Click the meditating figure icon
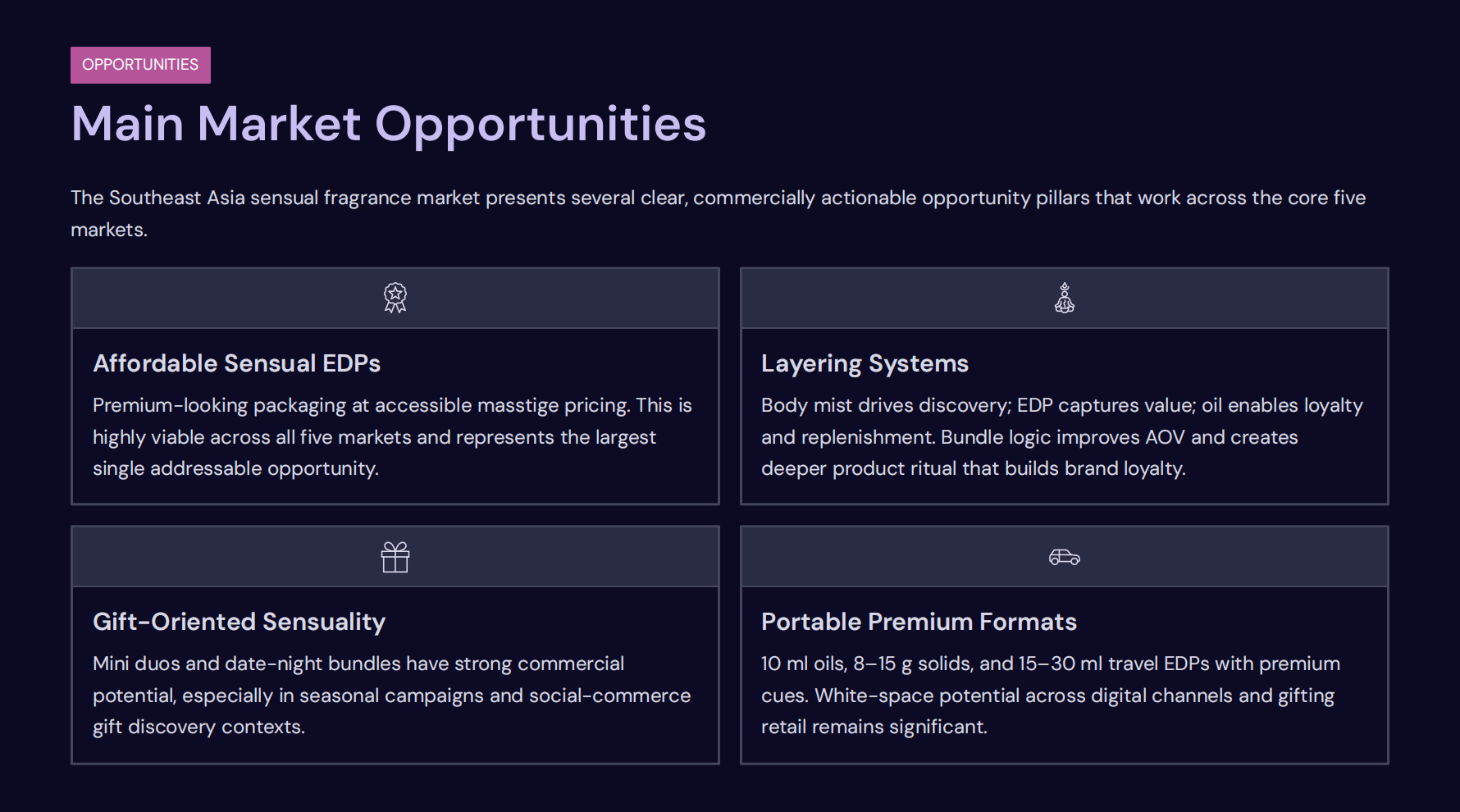Image resolution: width=1460 pixels, height=812 pixels. 1064,298
